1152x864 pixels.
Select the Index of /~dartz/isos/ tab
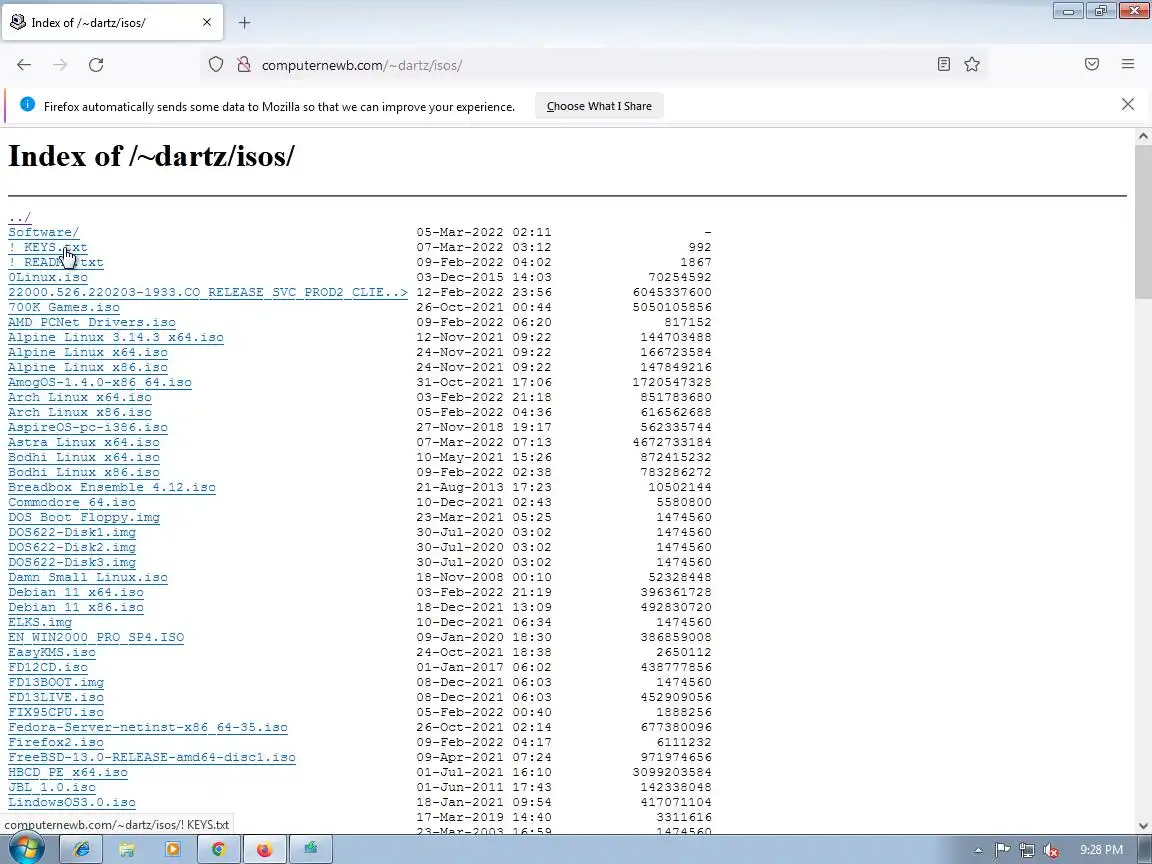[x=112, y=23]
